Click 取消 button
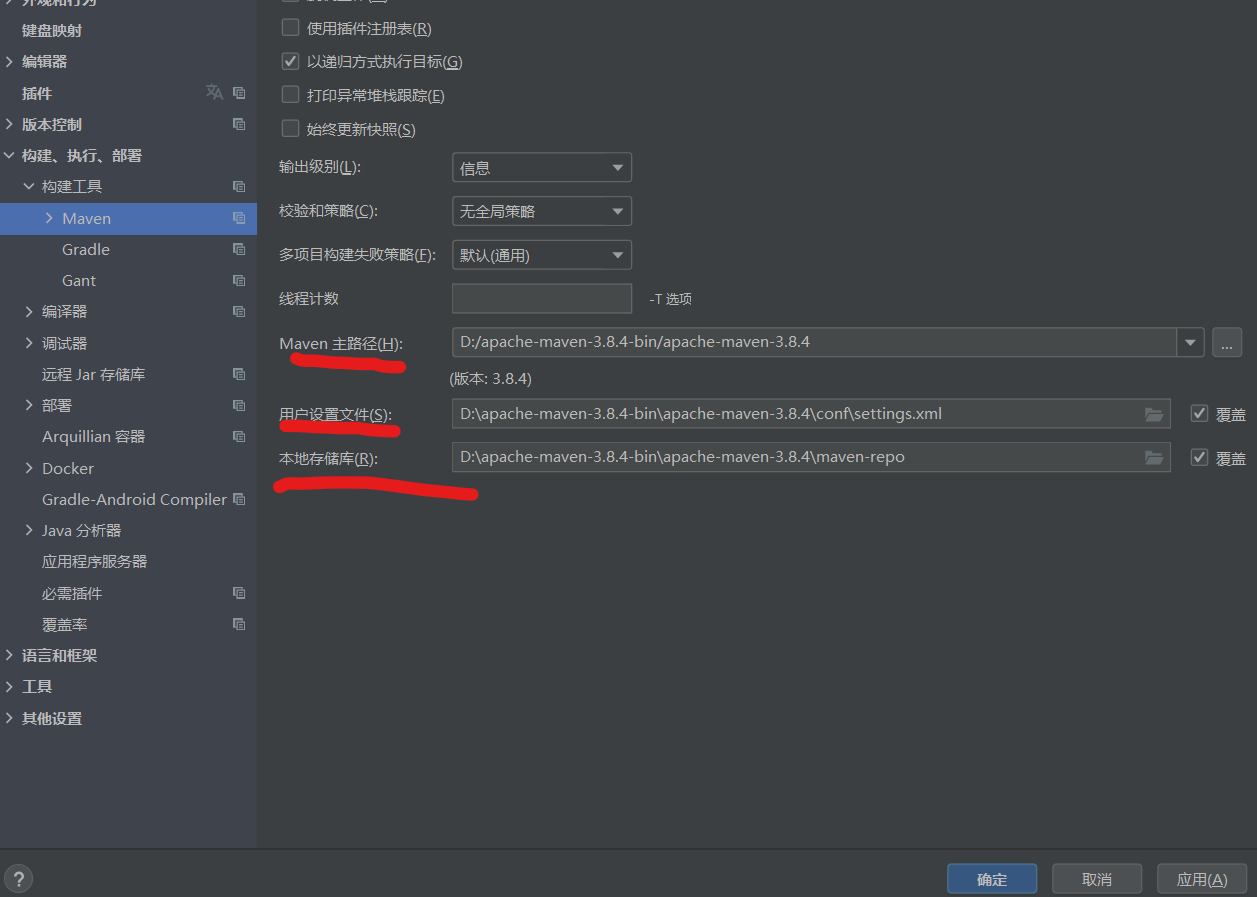Image resolution: width=1257 pixels, height=897 pixels. click(1097, 879)
